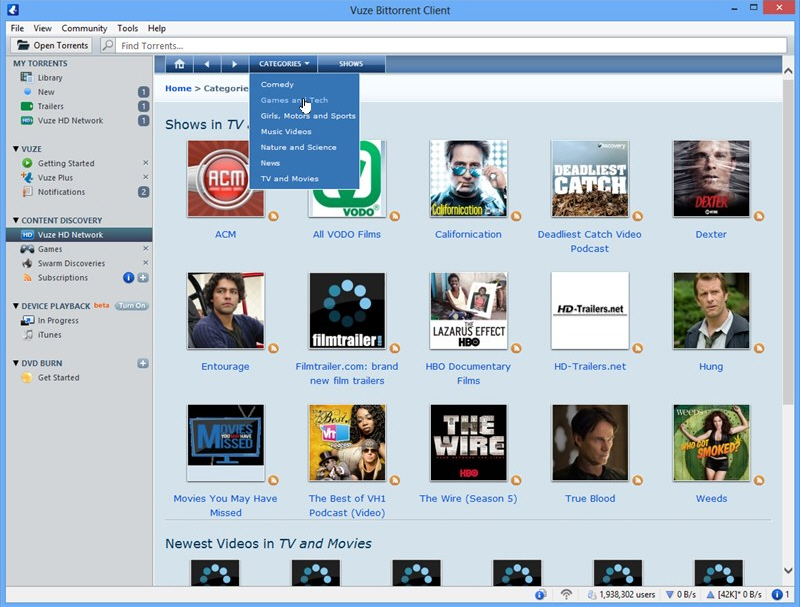800x607 pixels.
Task: Choose TV and Movies category
Action: coord(289,179)
